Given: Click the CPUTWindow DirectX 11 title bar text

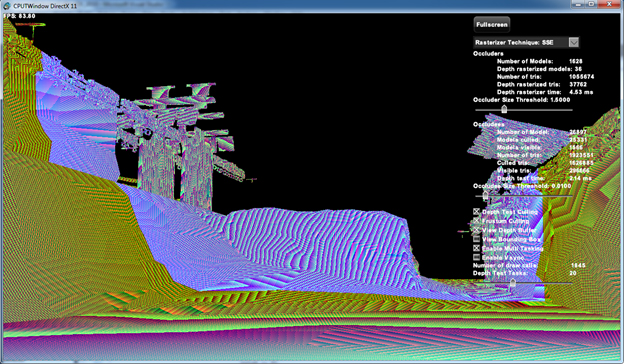Looking at the screenshot, I should 45,6.
